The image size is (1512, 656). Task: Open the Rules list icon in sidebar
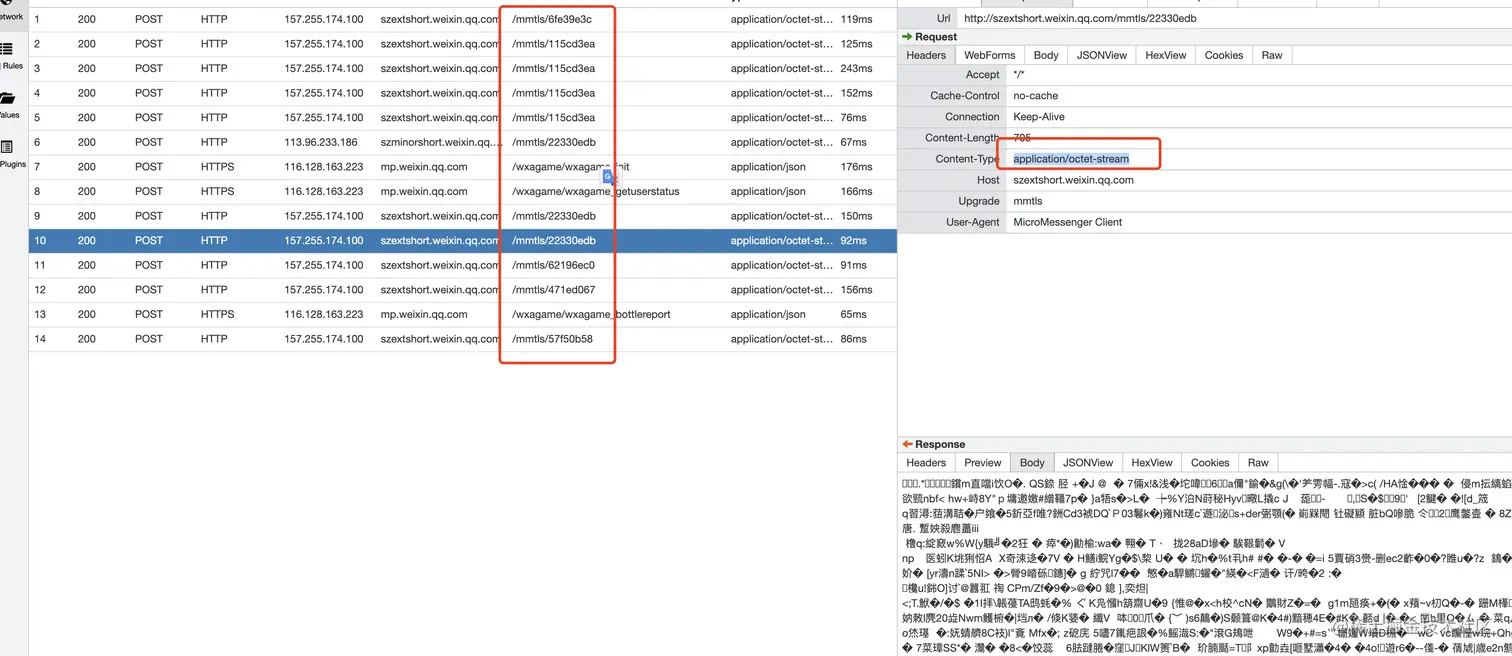[7, 48]
